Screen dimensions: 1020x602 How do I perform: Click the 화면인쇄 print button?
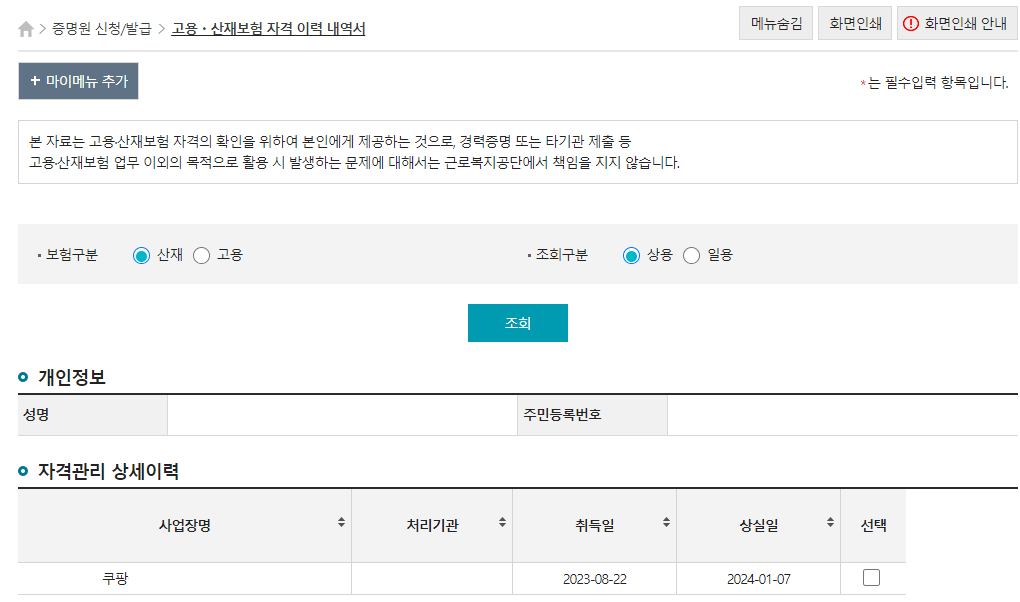pyautogui.click(x=854, y=24)
